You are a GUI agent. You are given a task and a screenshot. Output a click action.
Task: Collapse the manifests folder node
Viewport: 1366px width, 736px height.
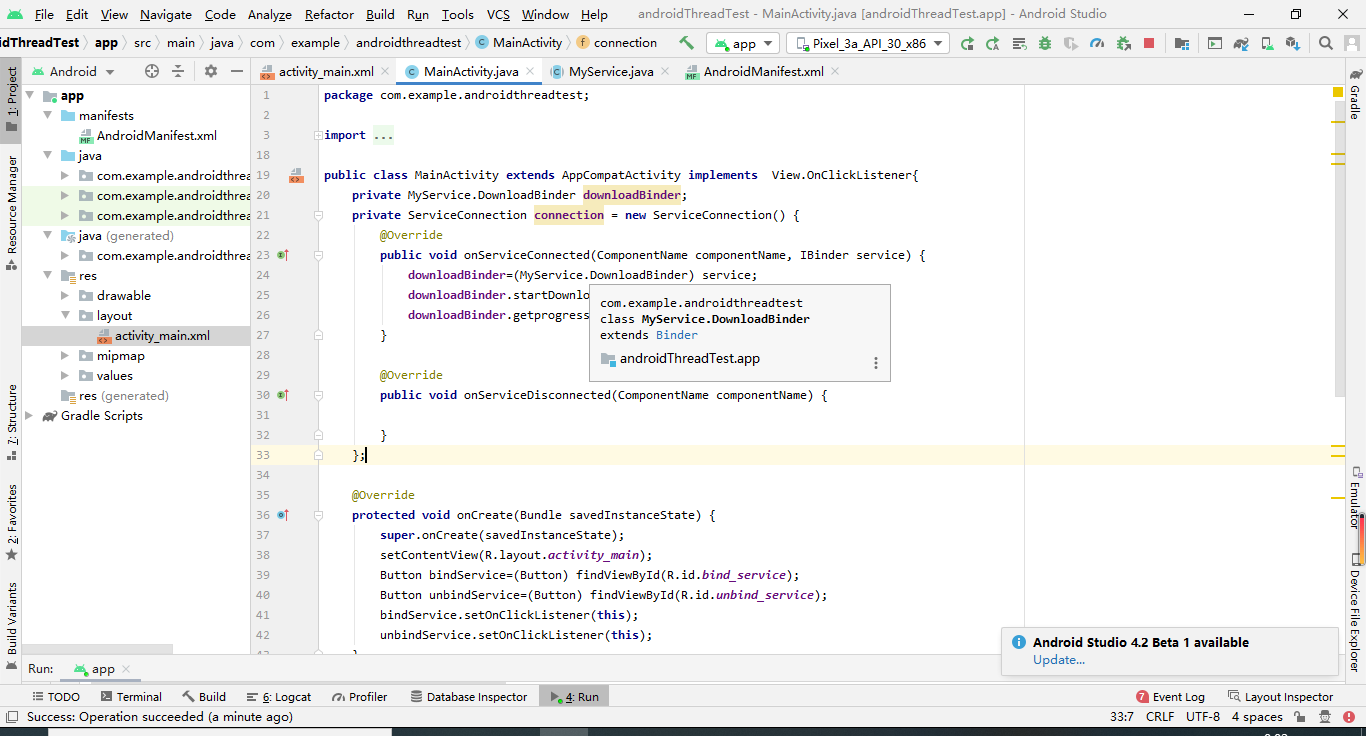coord(47,116)
